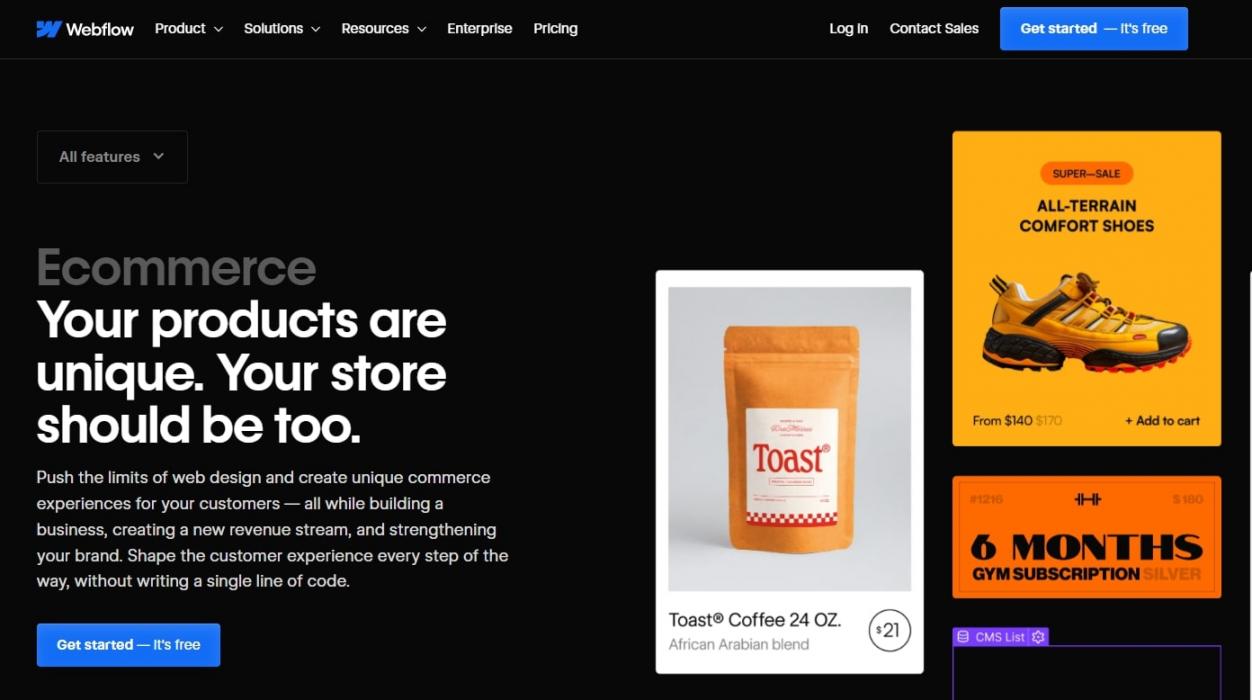This screenshot has width=1252, height=700.
Task: Open the All features dropdown
Action: pyautogui.click(x=112, y=157)
